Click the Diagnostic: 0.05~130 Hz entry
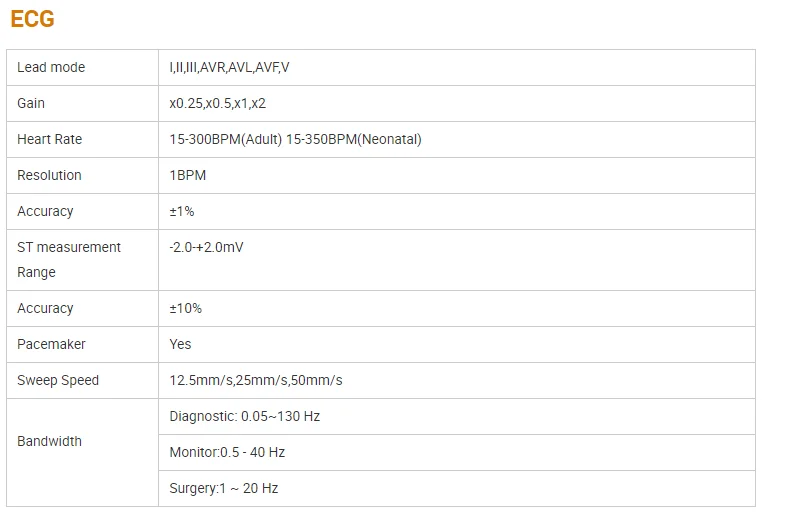The height and width of the screenshot is (514, 796). pos(245,417)
